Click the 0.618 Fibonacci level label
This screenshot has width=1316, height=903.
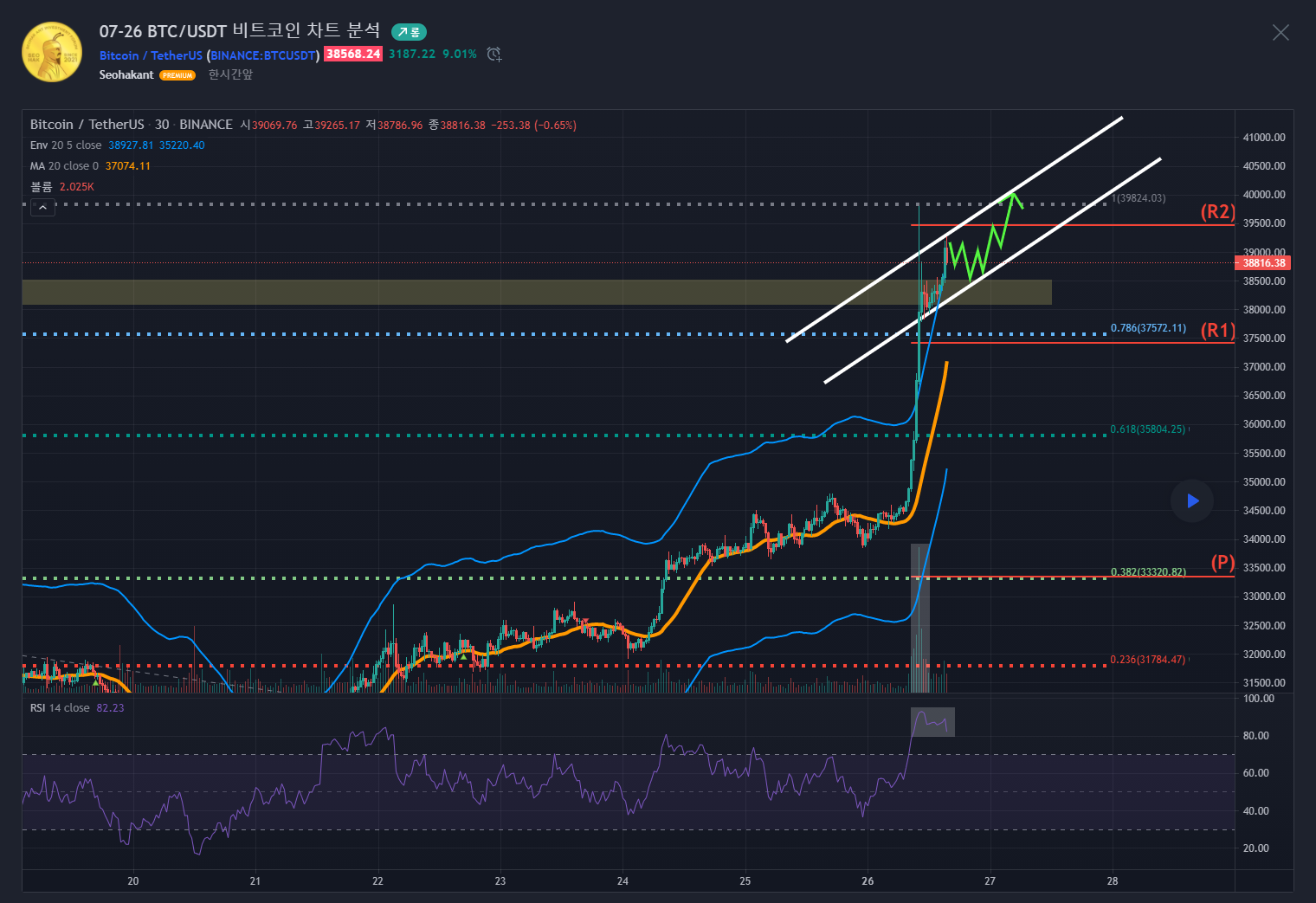click(x=1147, y=429)
